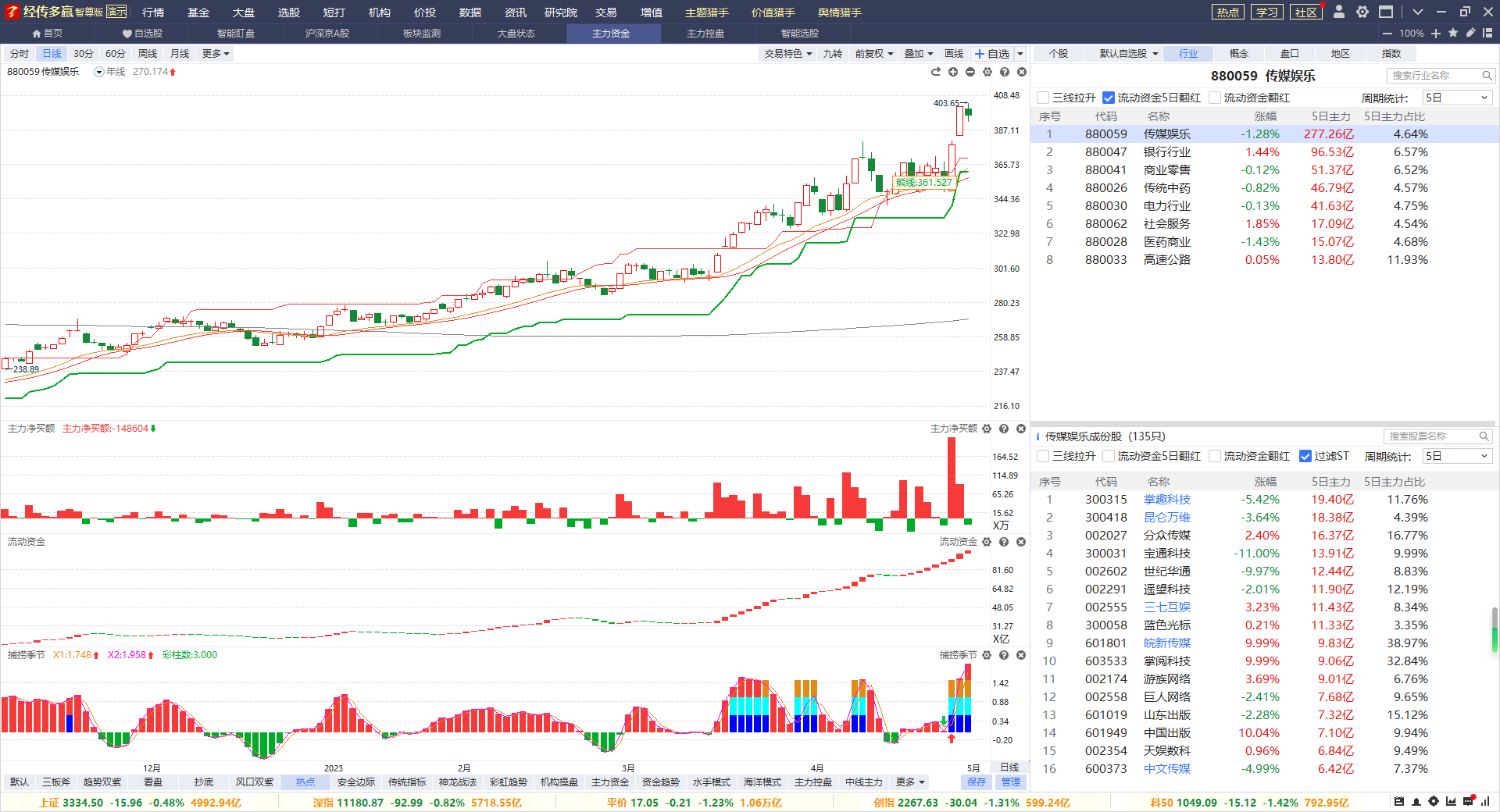
Task: Zoom out the page with minus icon
Action: coord(1387,34)
